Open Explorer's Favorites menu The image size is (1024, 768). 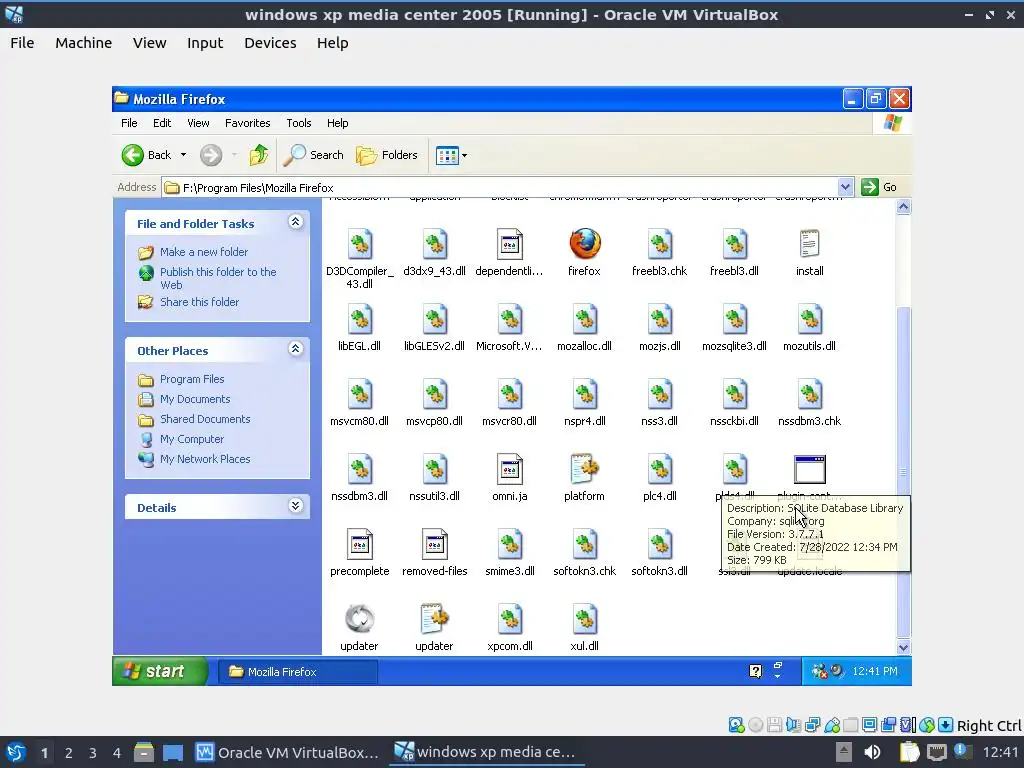tap(248, 123)
